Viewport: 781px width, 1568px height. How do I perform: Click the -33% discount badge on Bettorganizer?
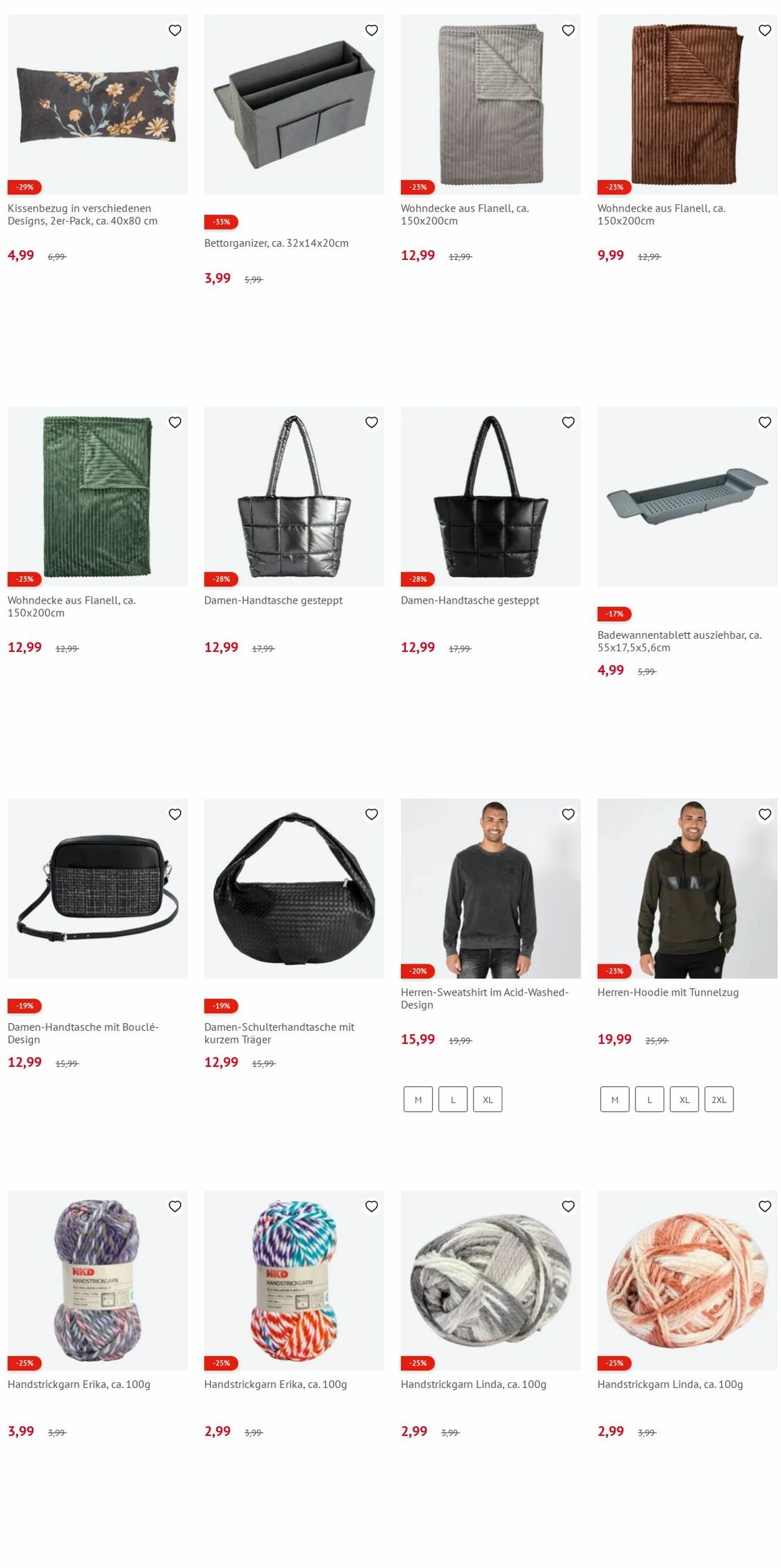(221, 222)
